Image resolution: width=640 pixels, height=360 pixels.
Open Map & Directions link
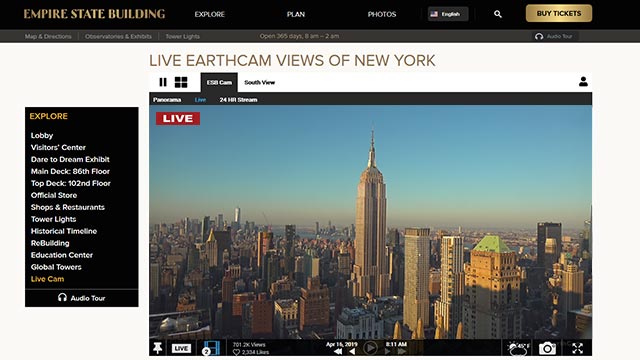[x=48, y=36]
